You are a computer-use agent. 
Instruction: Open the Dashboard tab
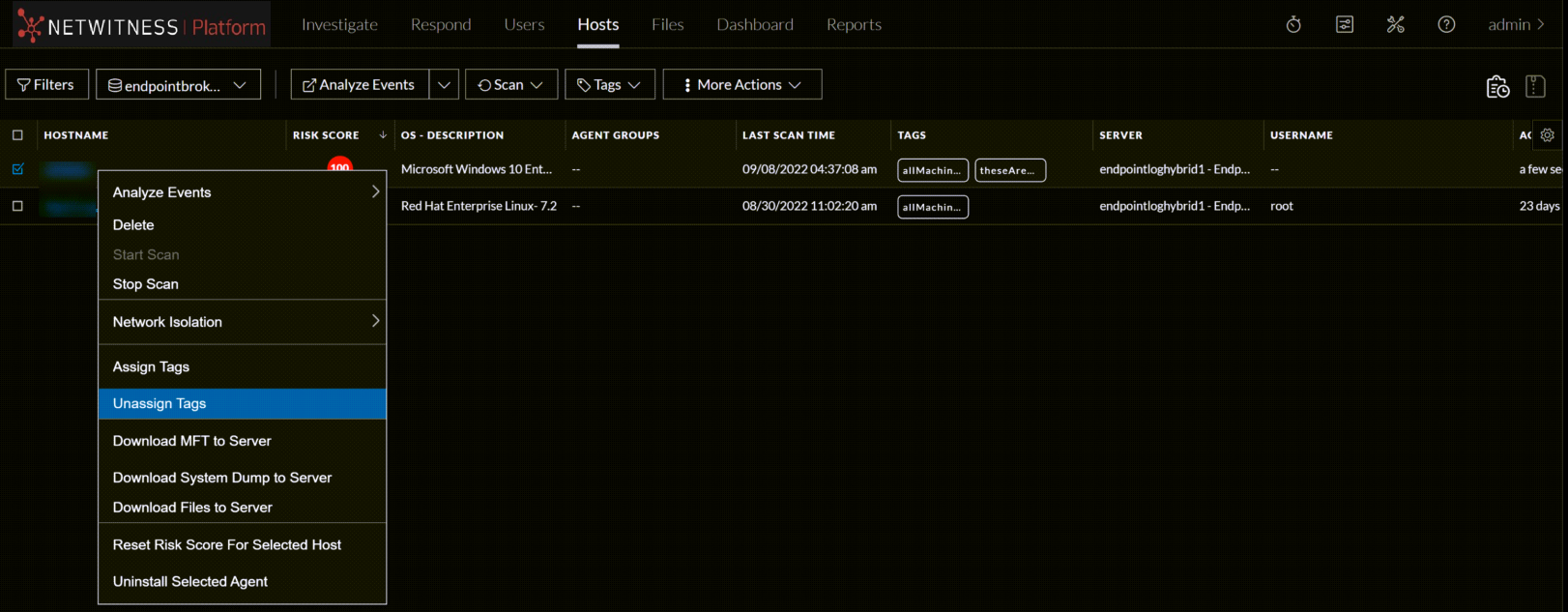click(755, 24)
